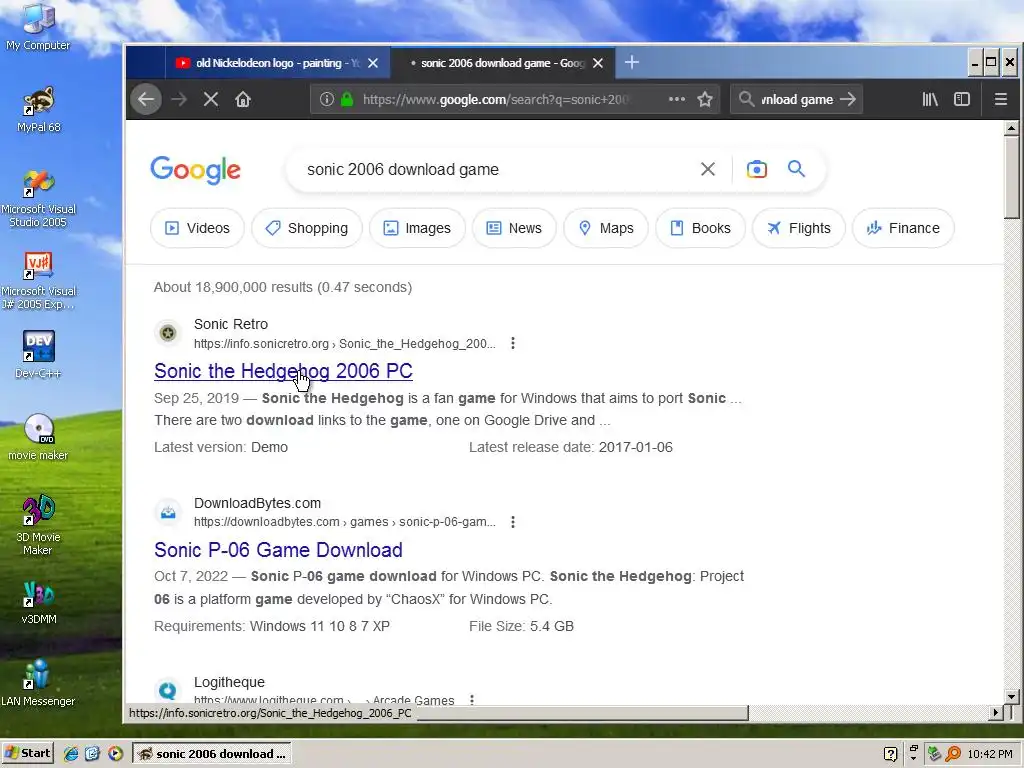Close the old Nickelodeon logo YouTube tab

click(x=373, y=63)
